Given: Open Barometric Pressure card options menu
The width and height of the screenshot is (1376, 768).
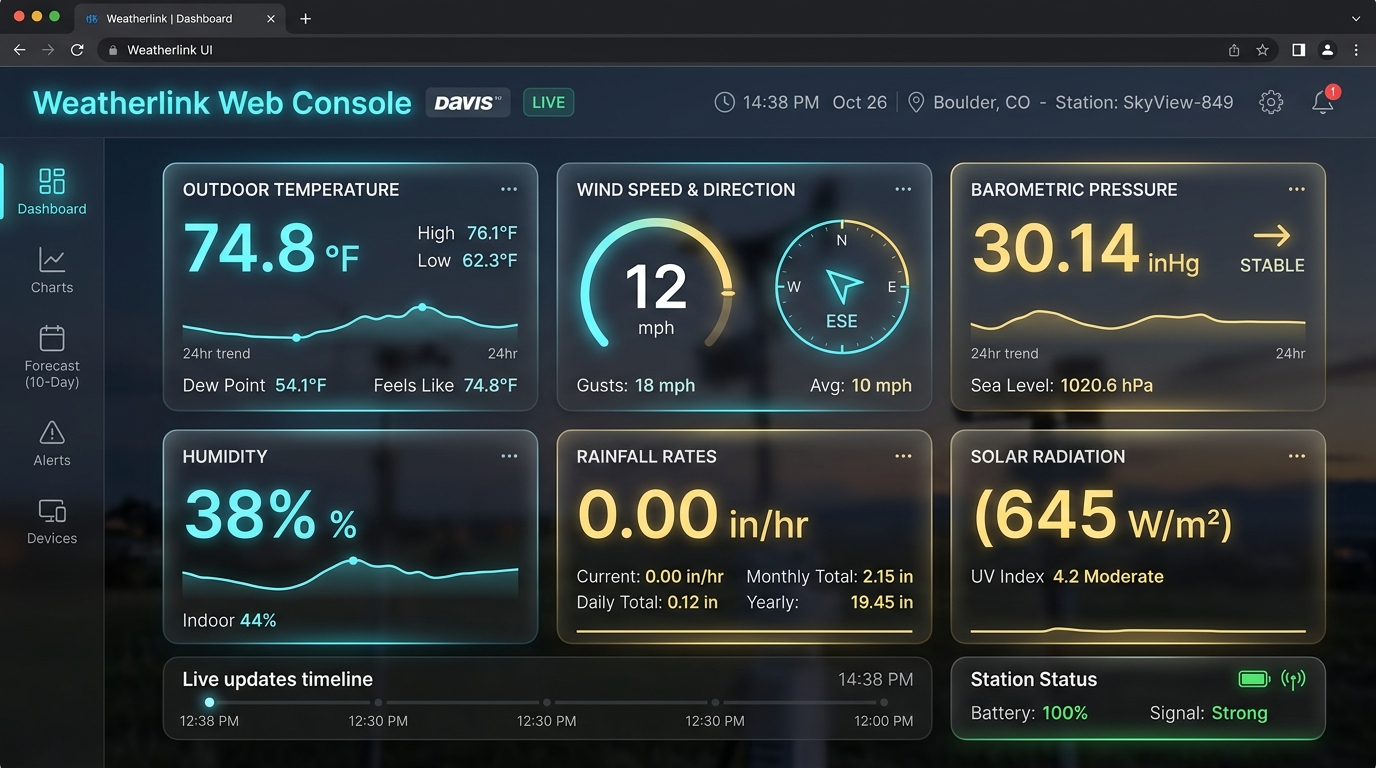Looking at the screenshot, I should tap(1297, 189).
